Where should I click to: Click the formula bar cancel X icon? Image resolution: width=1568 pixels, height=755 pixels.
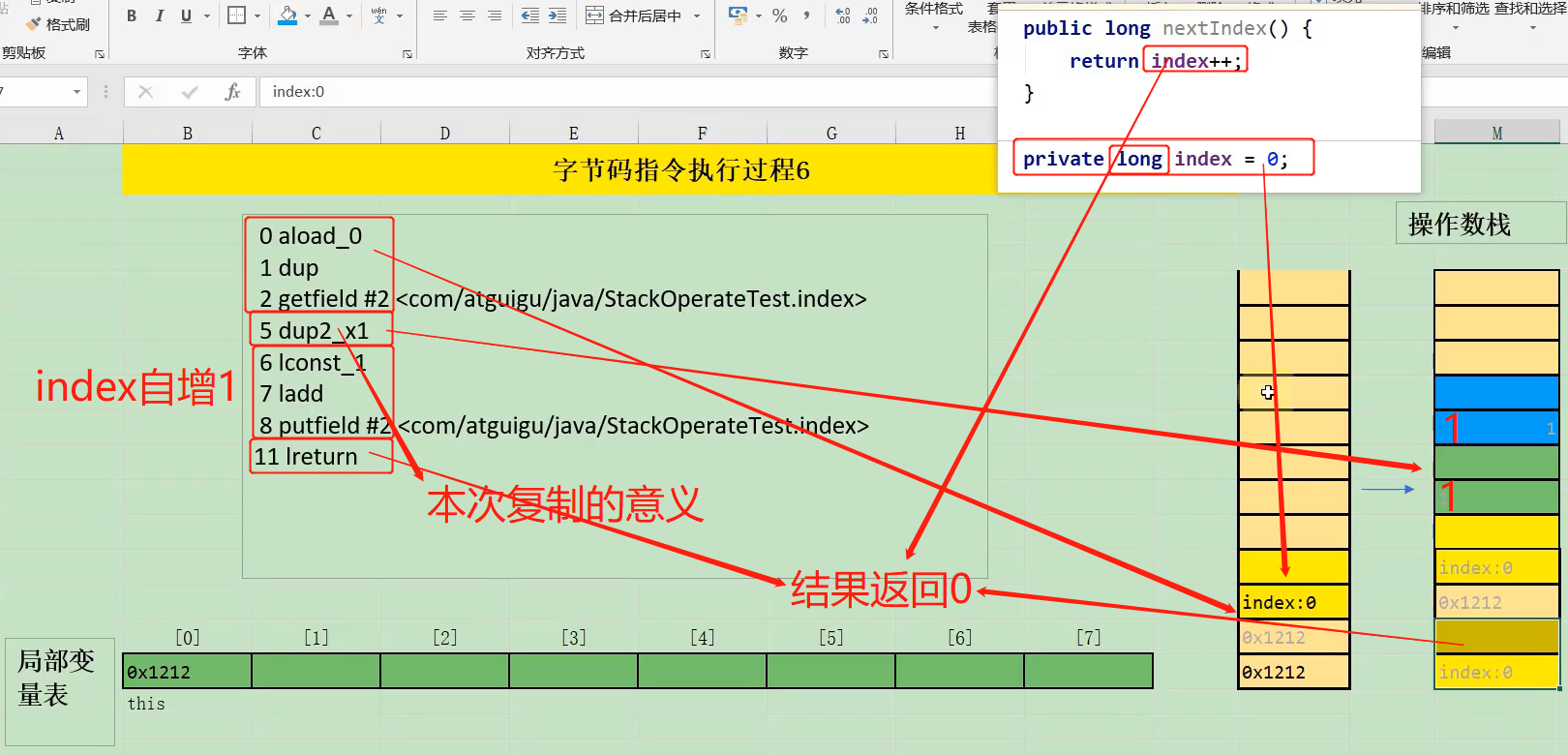tap(146, 92)
